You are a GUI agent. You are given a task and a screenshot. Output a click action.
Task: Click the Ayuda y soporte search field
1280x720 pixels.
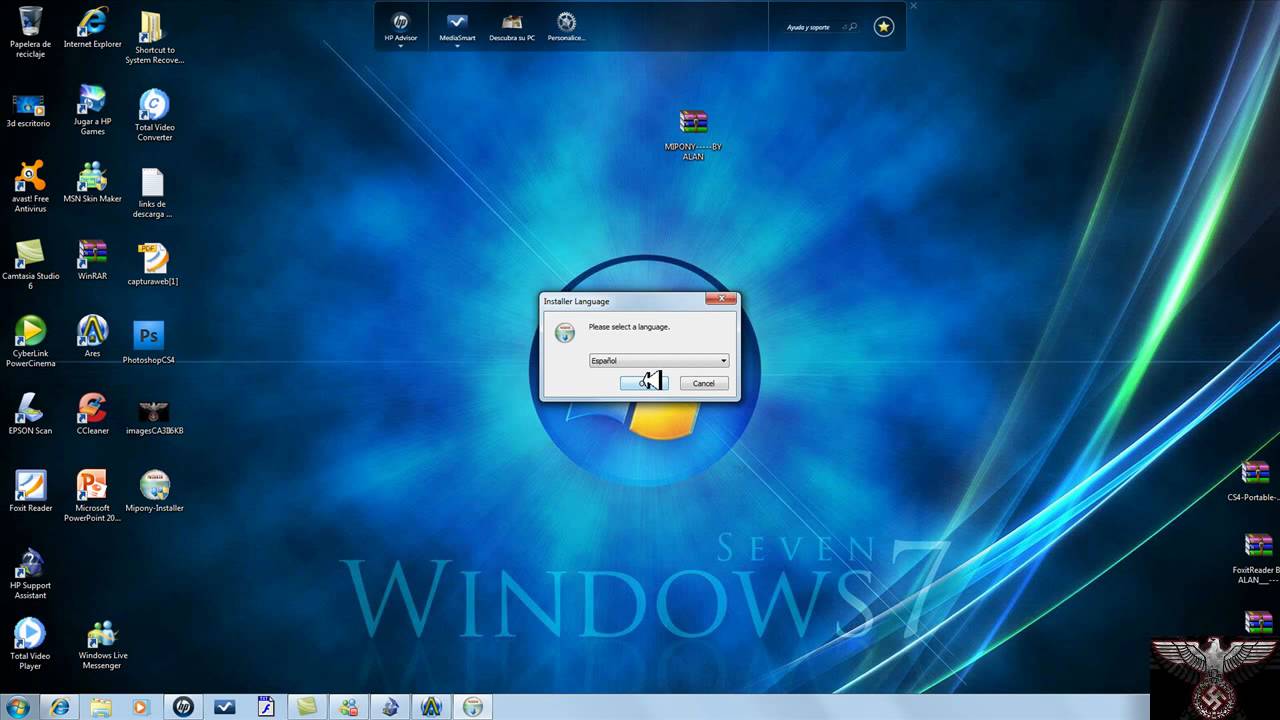pyautogui.click(x=822, y=27)
